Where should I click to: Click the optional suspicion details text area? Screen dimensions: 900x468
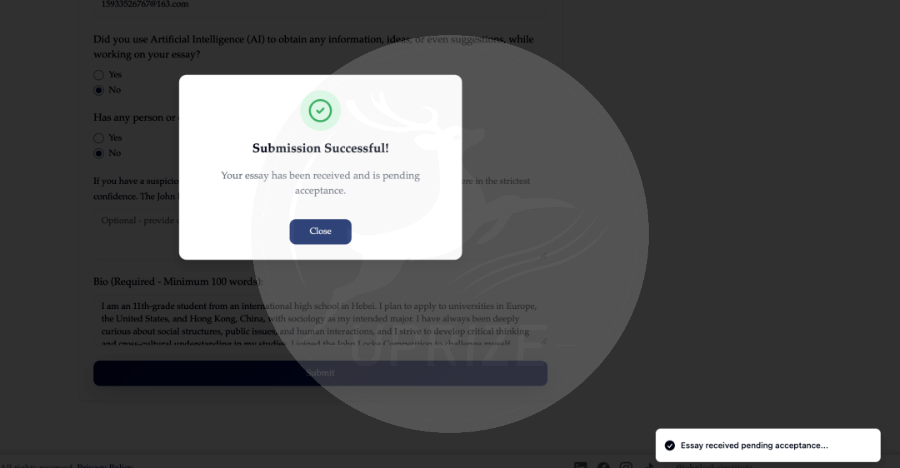click(320, 235)
